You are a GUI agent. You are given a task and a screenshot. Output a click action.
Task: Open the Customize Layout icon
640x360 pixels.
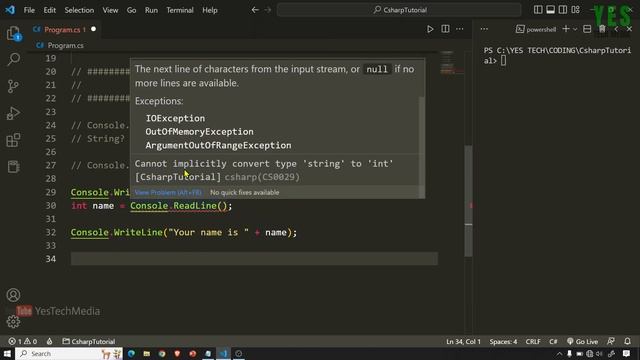point(575,10)
